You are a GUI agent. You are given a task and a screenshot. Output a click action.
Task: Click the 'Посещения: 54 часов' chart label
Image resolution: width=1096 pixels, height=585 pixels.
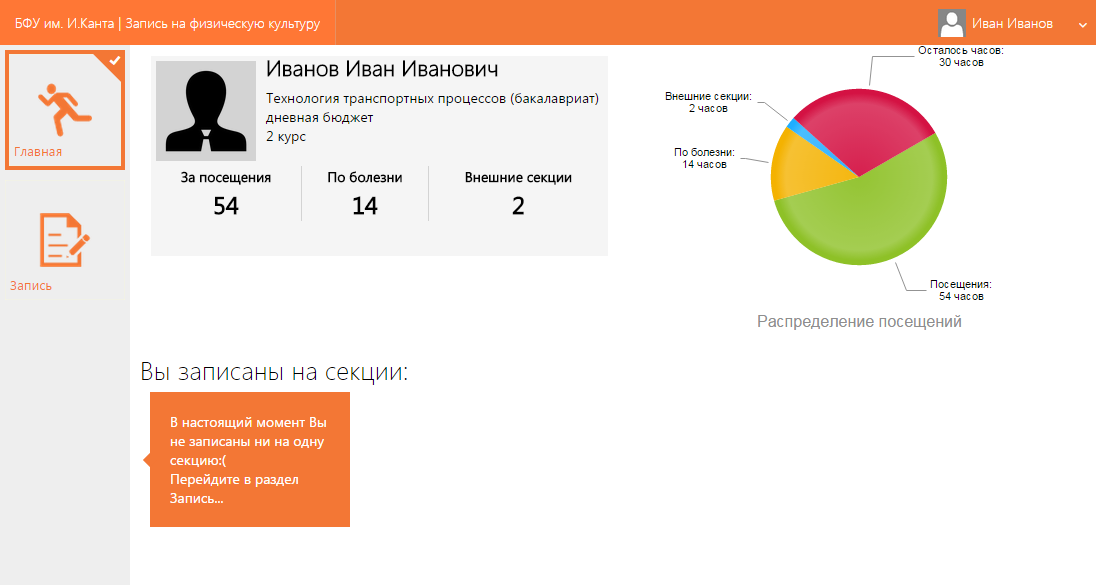point(960,290)
